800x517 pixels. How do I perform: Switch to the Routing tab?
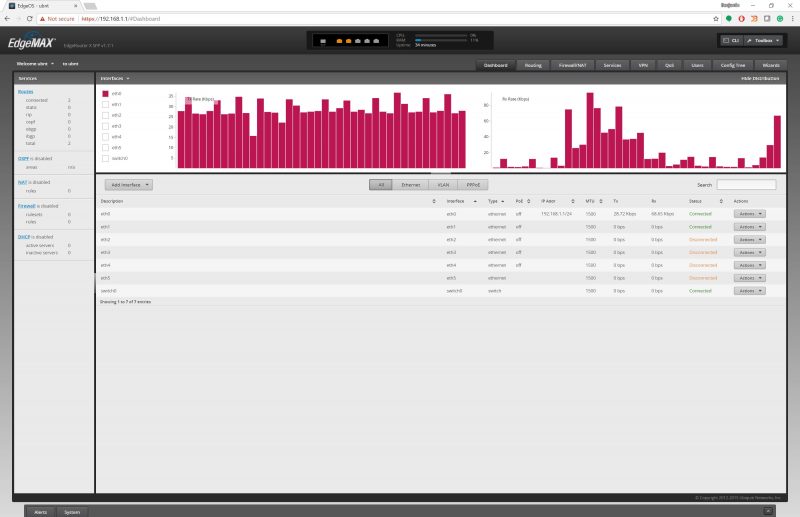(533, 65)
